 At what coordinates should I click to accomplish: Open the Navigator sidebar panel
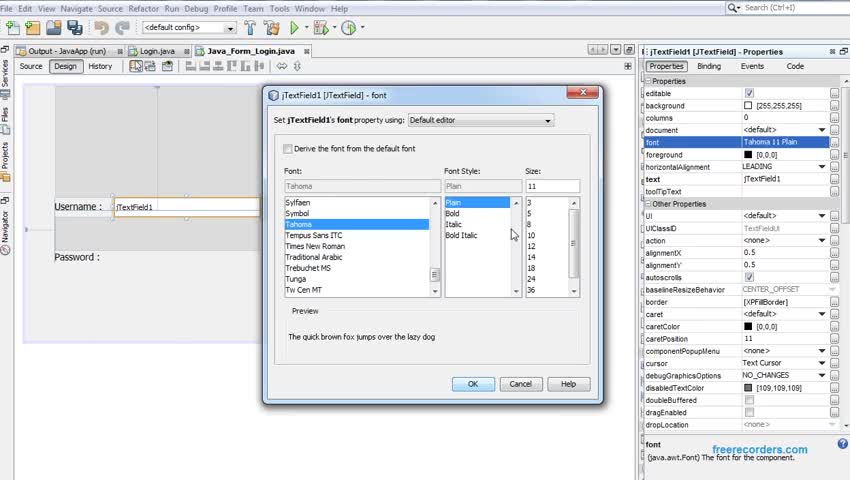click(5, 232)
